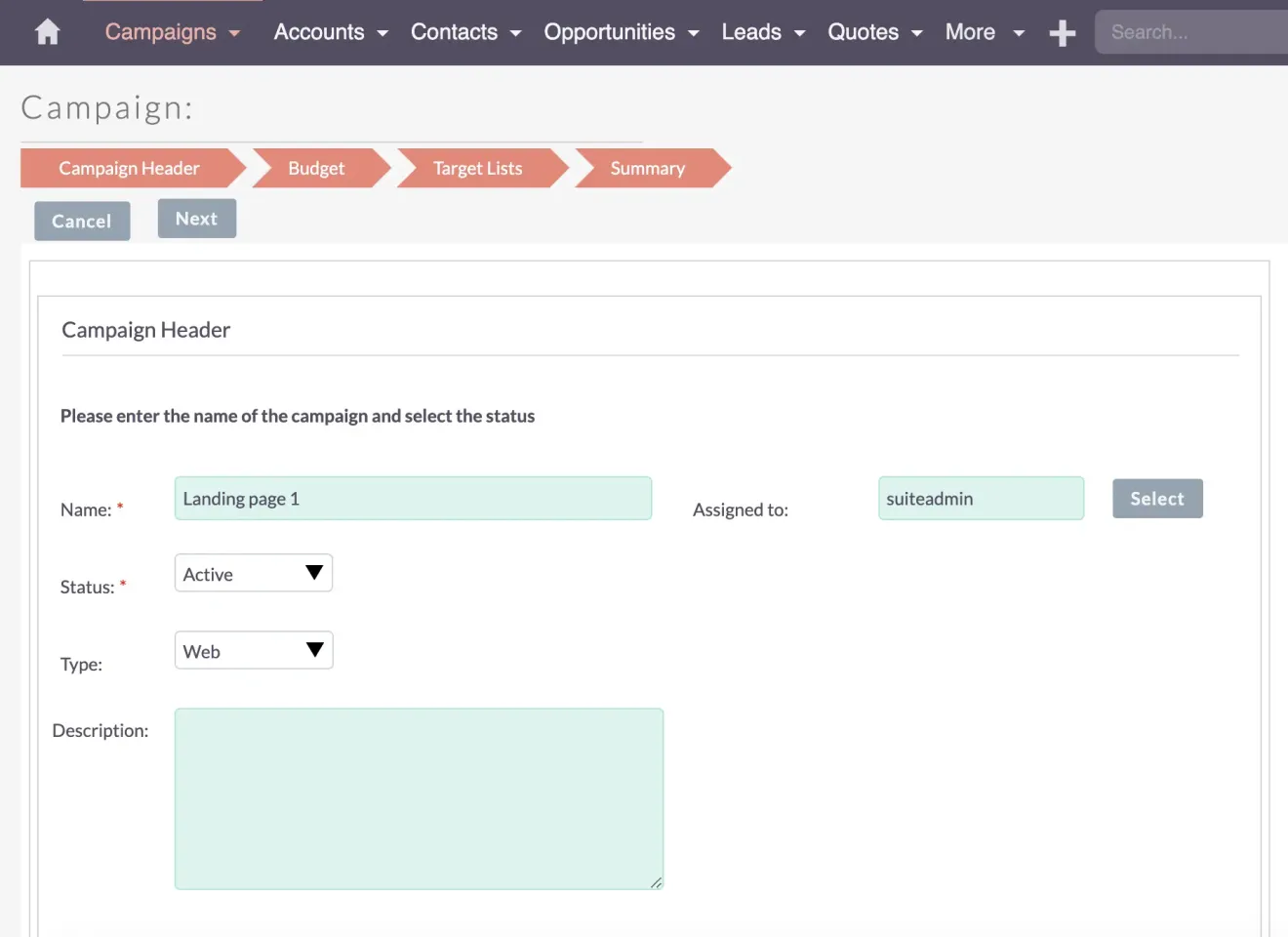This screenshot has width=1288, height=937.
Task: Open the Status dropdown showing Active
Action: pos(254,574)
